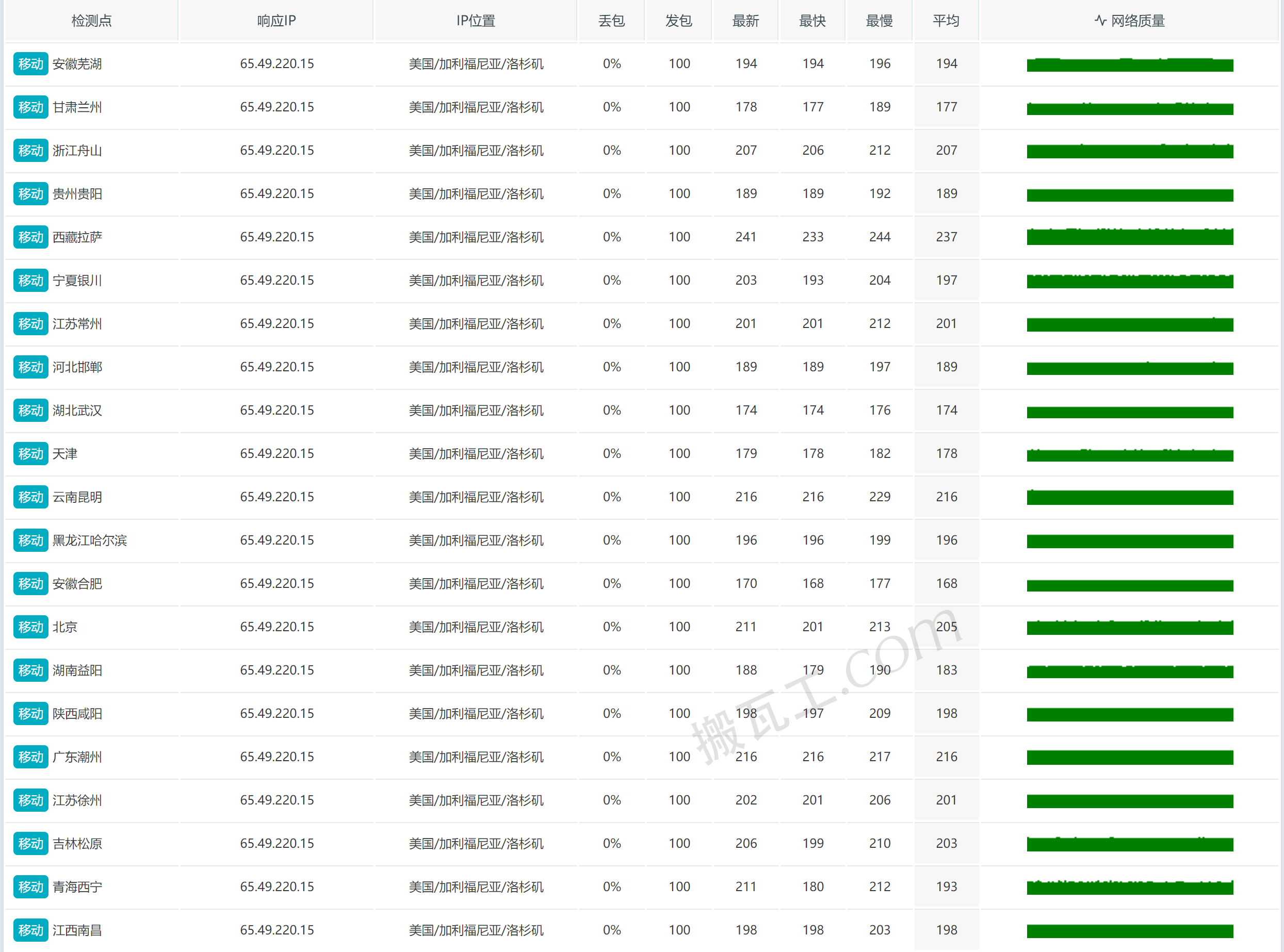Click IP location text in 浙江舟山 row

coord(476,151)
